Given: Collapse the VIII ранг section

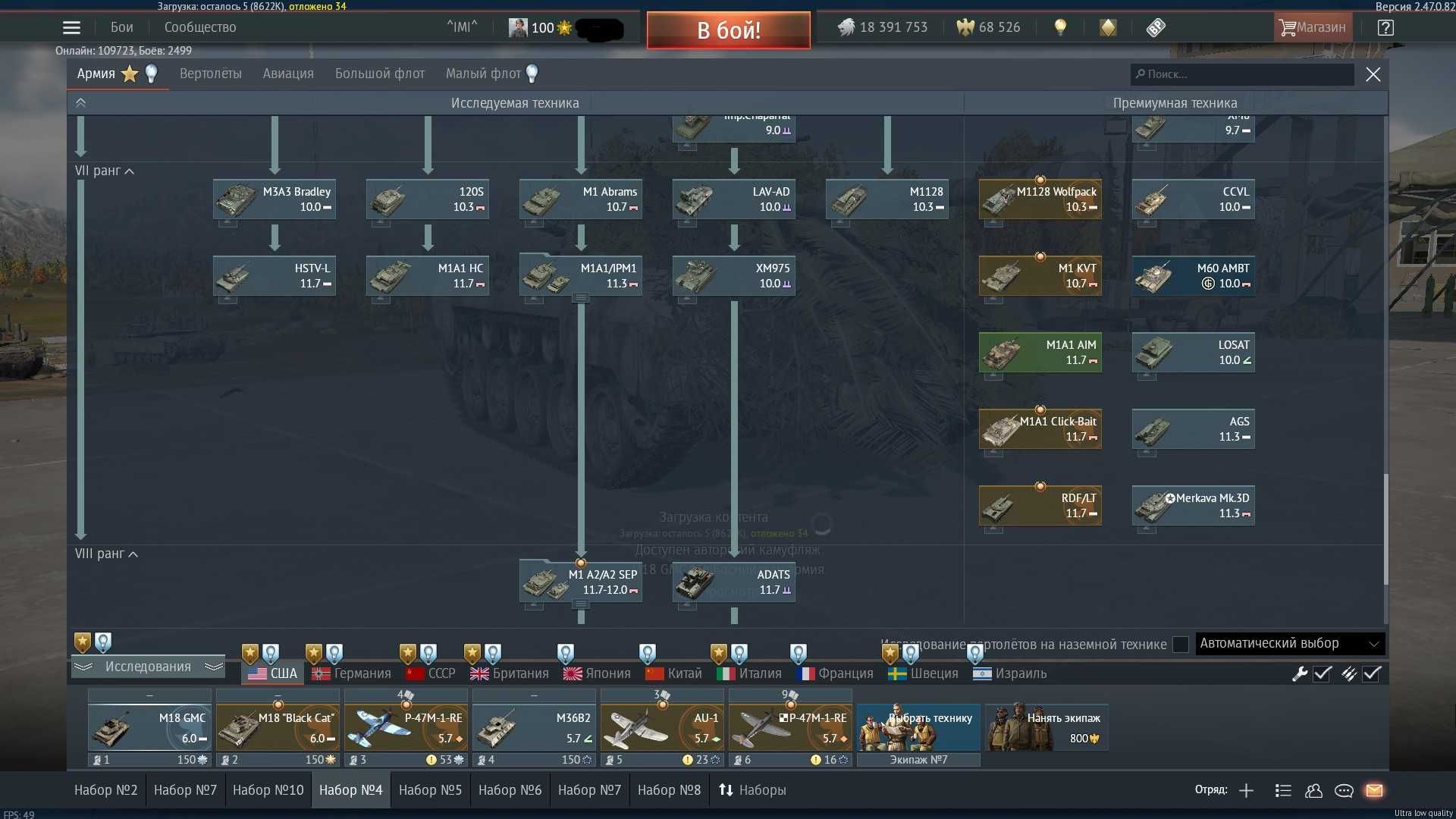Looking at the screenshot, I should 106,554.
